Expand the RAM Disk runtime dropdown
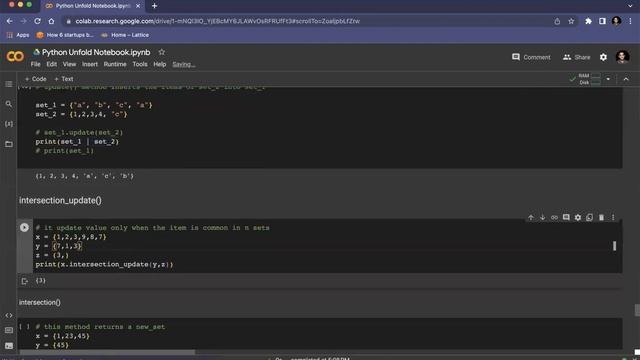Screen dimensions: 640x360 [x=608, y=79]
